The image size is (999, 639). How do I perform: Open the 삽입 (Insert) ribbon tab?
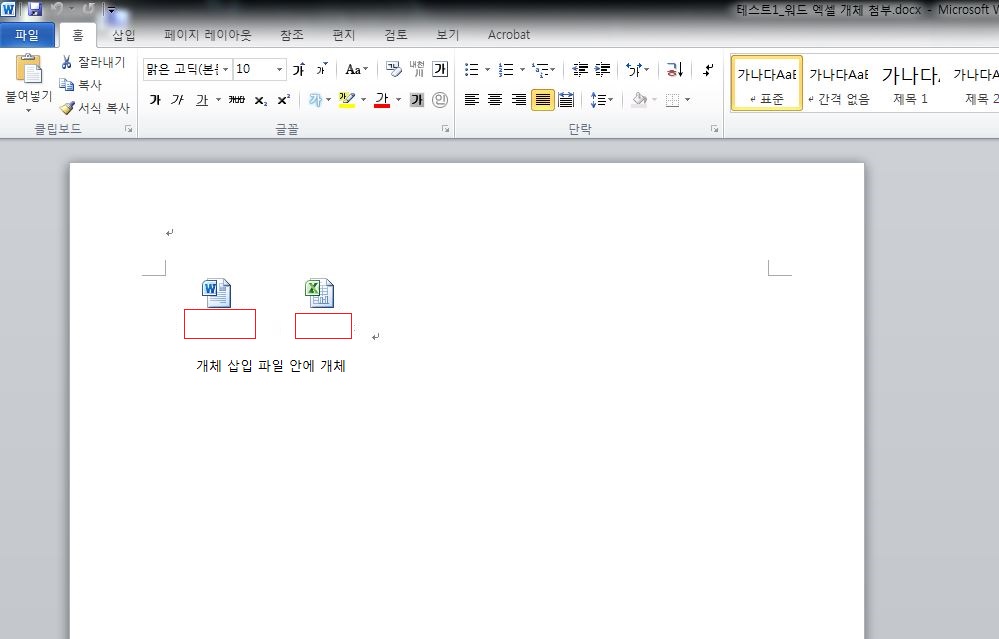pos(124,34)
